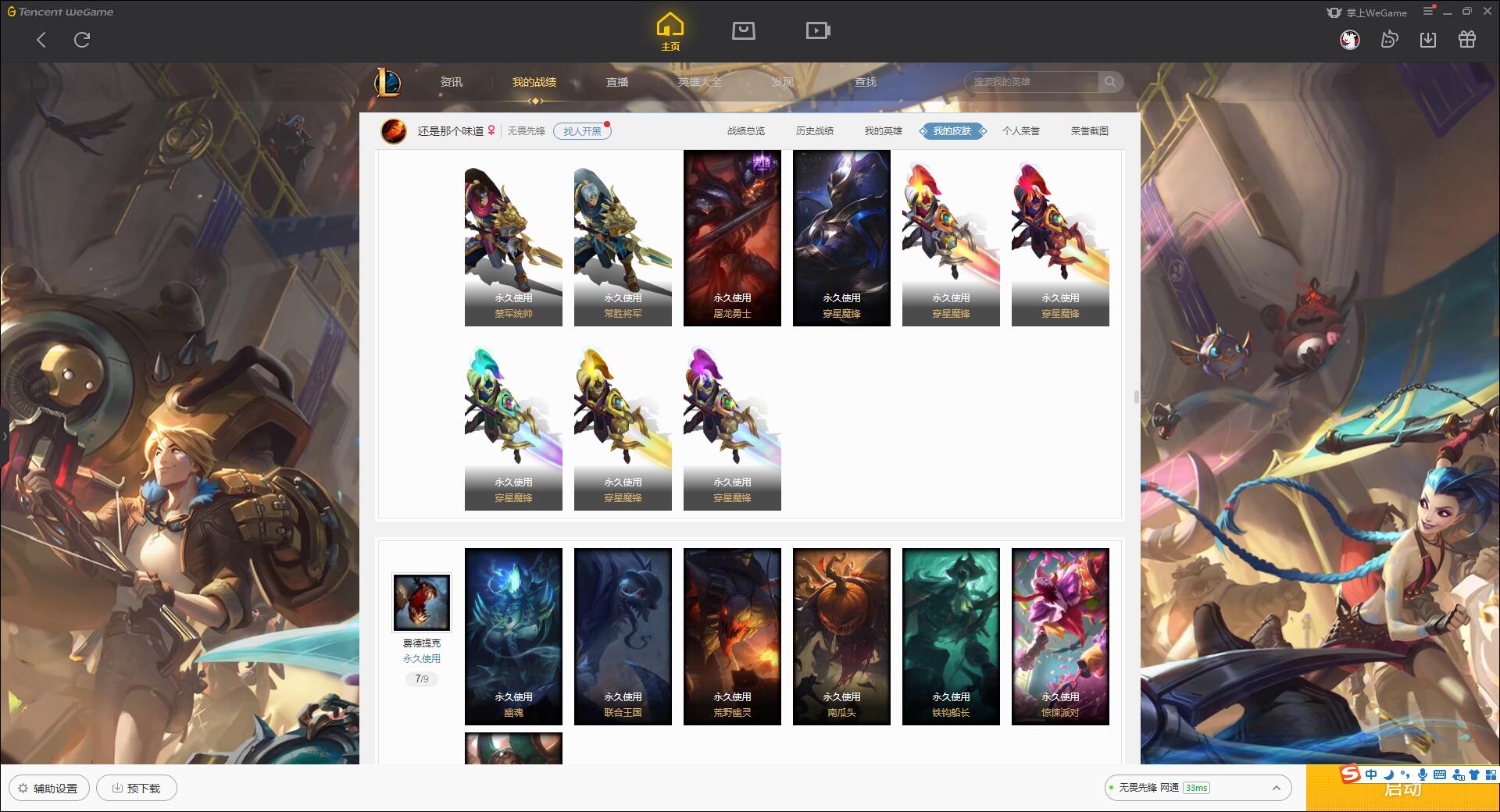The height and width of the screenshot is (812, 1500).
Task: Click the 找人开黑 button
Action: click(x=582, y=131)
